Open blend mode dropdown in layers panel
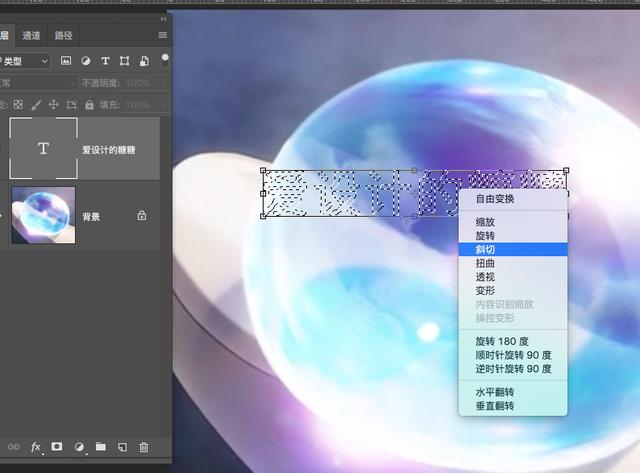Viewport: 640px width, 473px height. 38,83
